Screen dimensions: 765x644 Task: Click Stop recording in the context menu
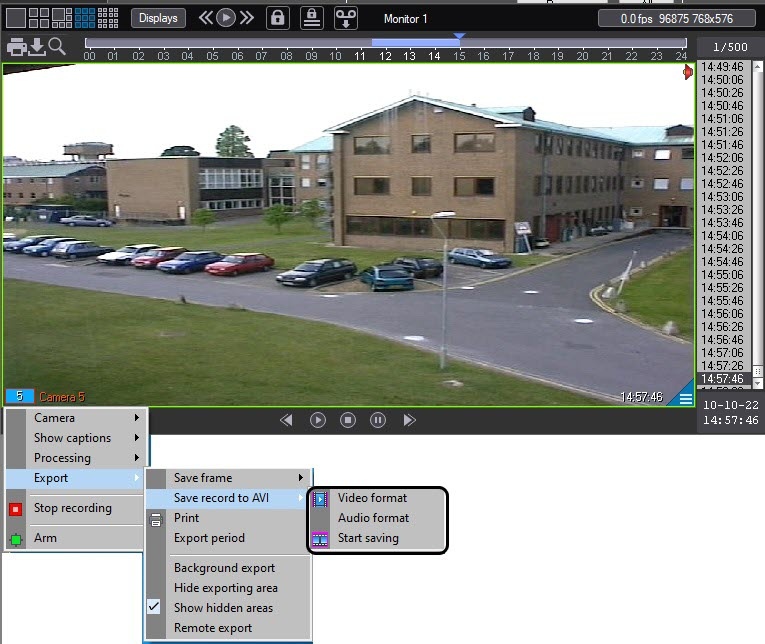tap(73, 508)
